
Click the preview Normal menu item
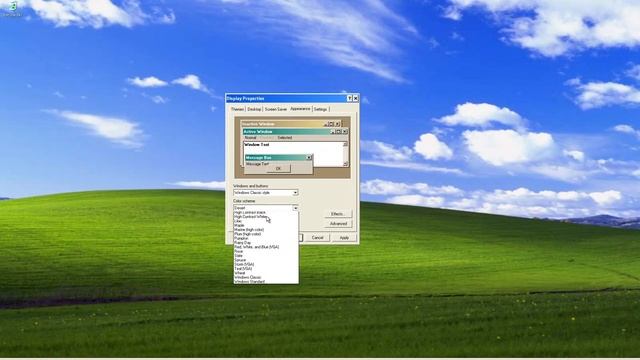coord(250,138)
